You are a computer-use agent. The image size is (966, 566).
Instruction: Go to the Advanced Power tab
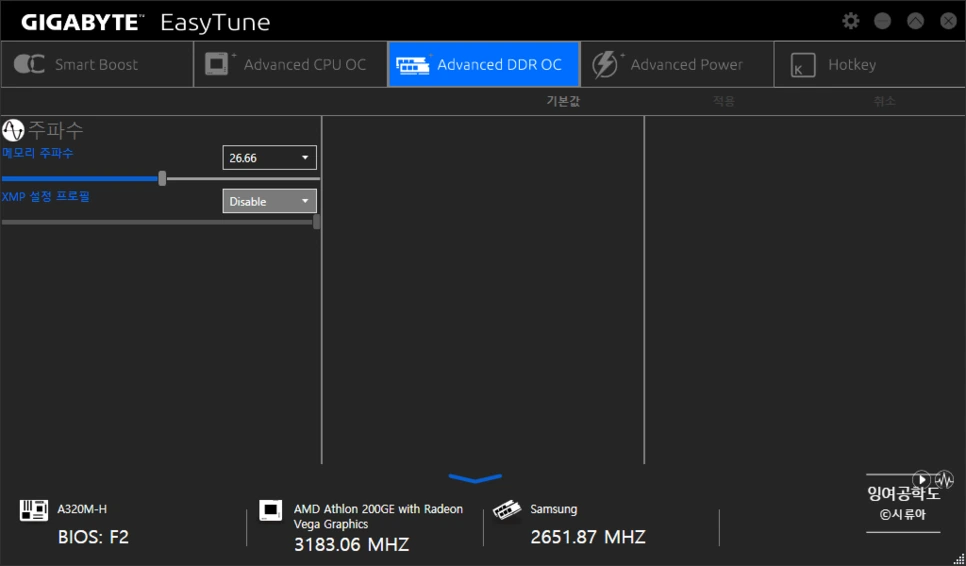point(677,64)
